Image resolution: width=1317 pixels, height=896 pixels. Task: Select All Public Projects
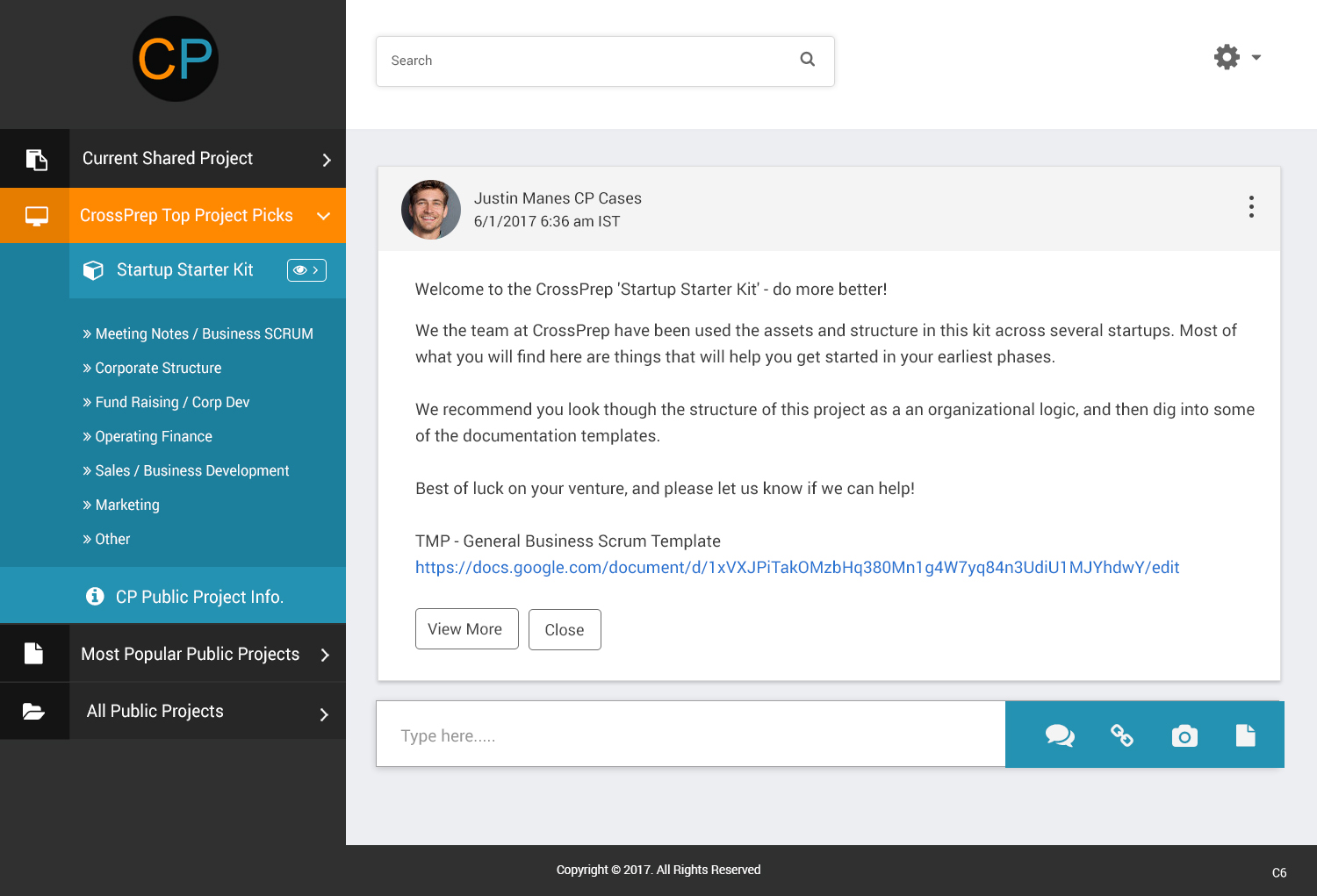coord(173,711)
